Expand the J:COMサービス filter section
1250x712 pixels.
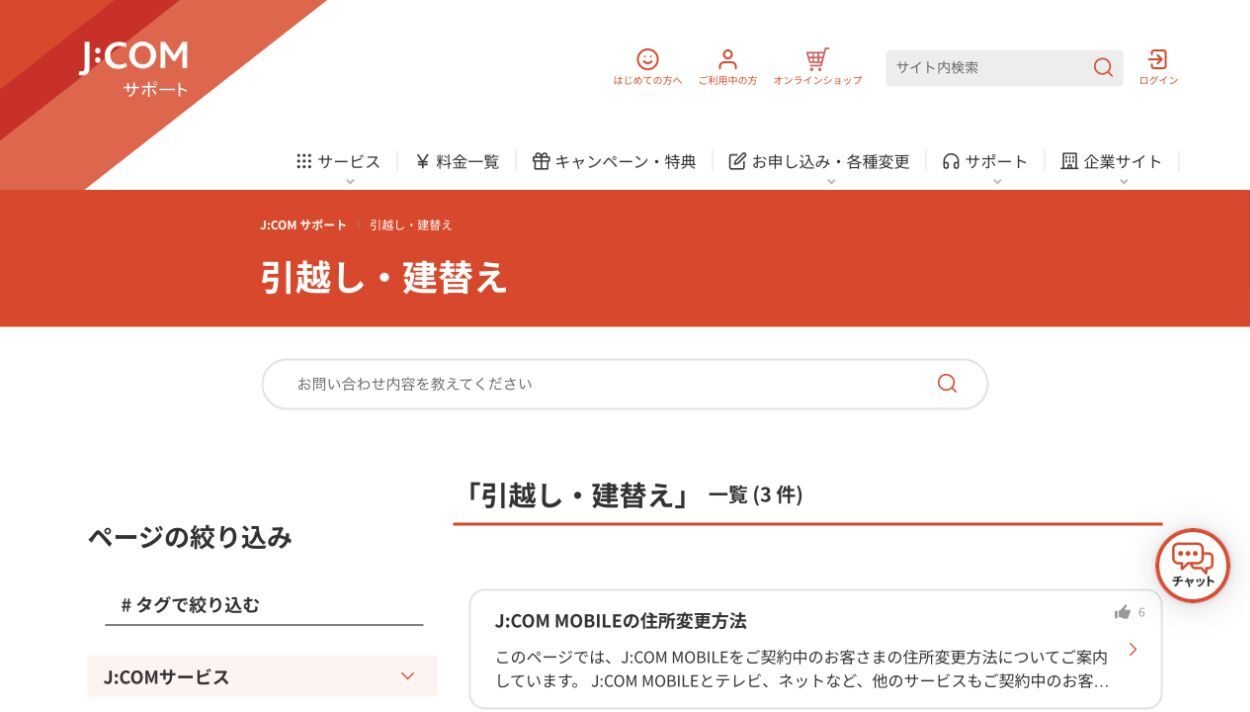[x=262, y=676]
